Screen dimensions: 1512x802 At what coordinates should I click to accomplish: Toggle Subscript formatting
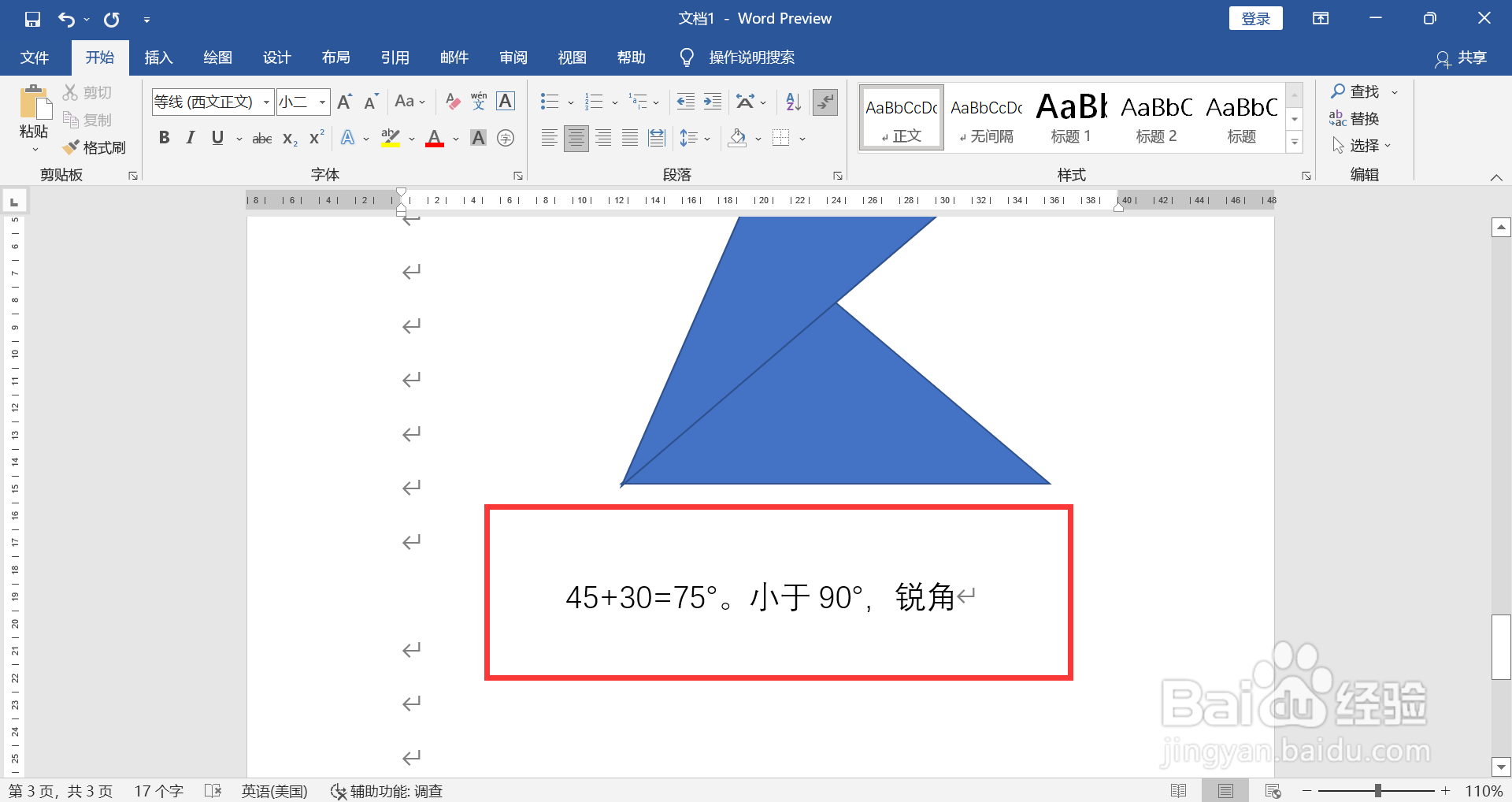coord(290,138)
